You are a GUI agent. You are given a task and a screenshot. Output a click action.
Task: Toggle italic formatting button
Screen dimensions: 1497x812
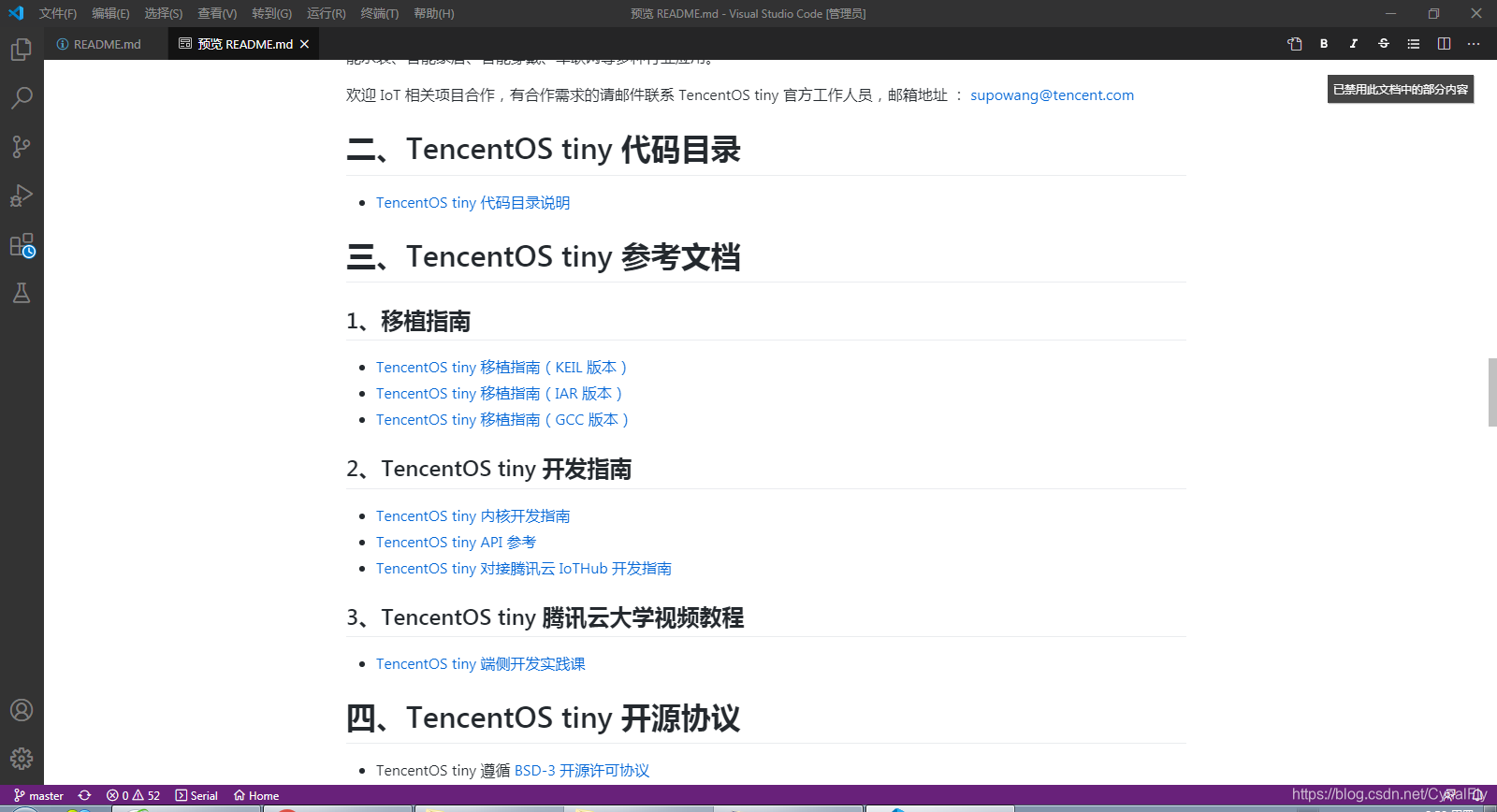coord(1354,44)
